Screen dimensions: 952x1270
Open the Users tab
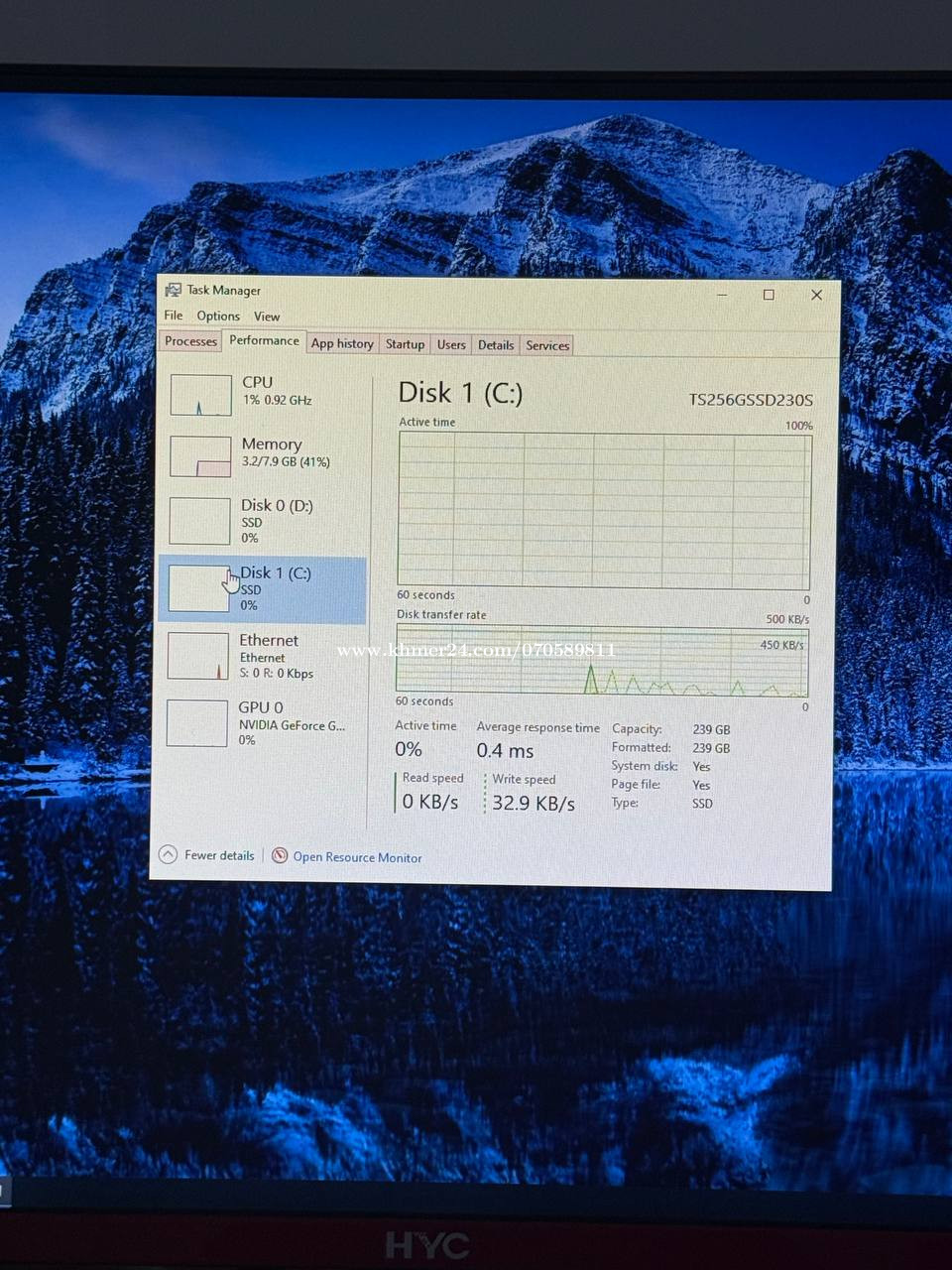(x=451, y=344)
